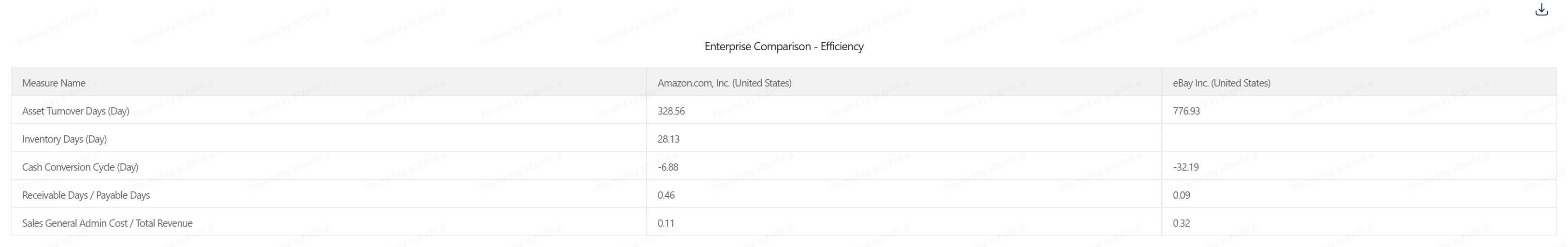The height and width of the screenshot is (247, 1568).
Task: Select Sales General Admin Cost row label
Action: click(x=107, y=223)
